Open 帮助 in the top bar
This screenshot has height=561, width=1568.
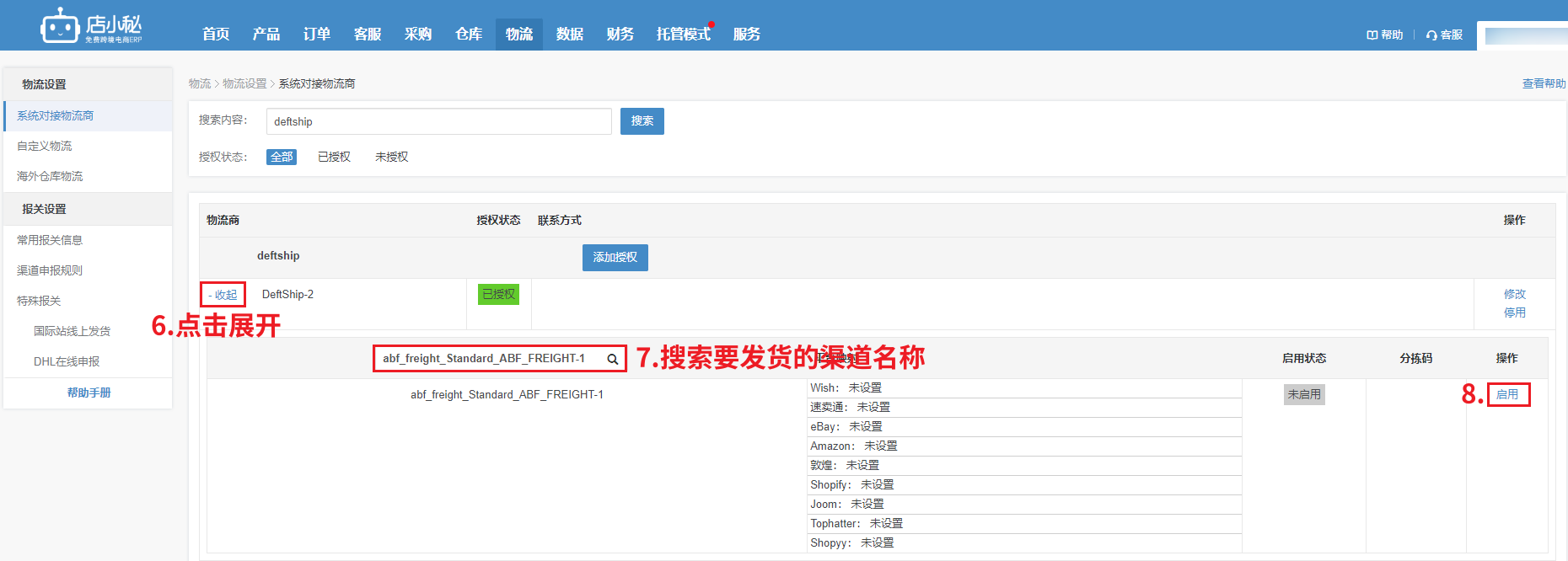[1385, 35]
